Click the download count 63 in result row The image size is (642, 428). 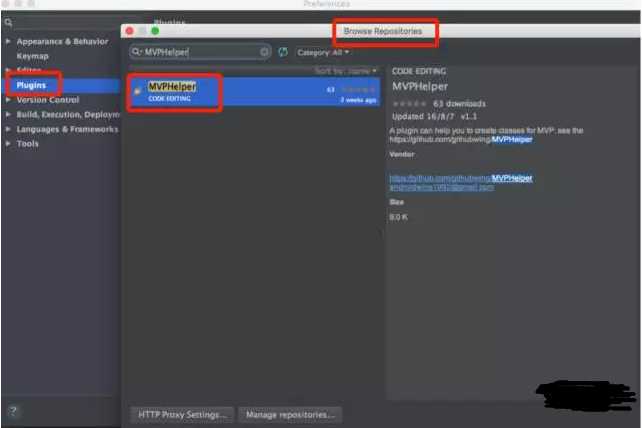pyautogui.click(x=330, y=90)
